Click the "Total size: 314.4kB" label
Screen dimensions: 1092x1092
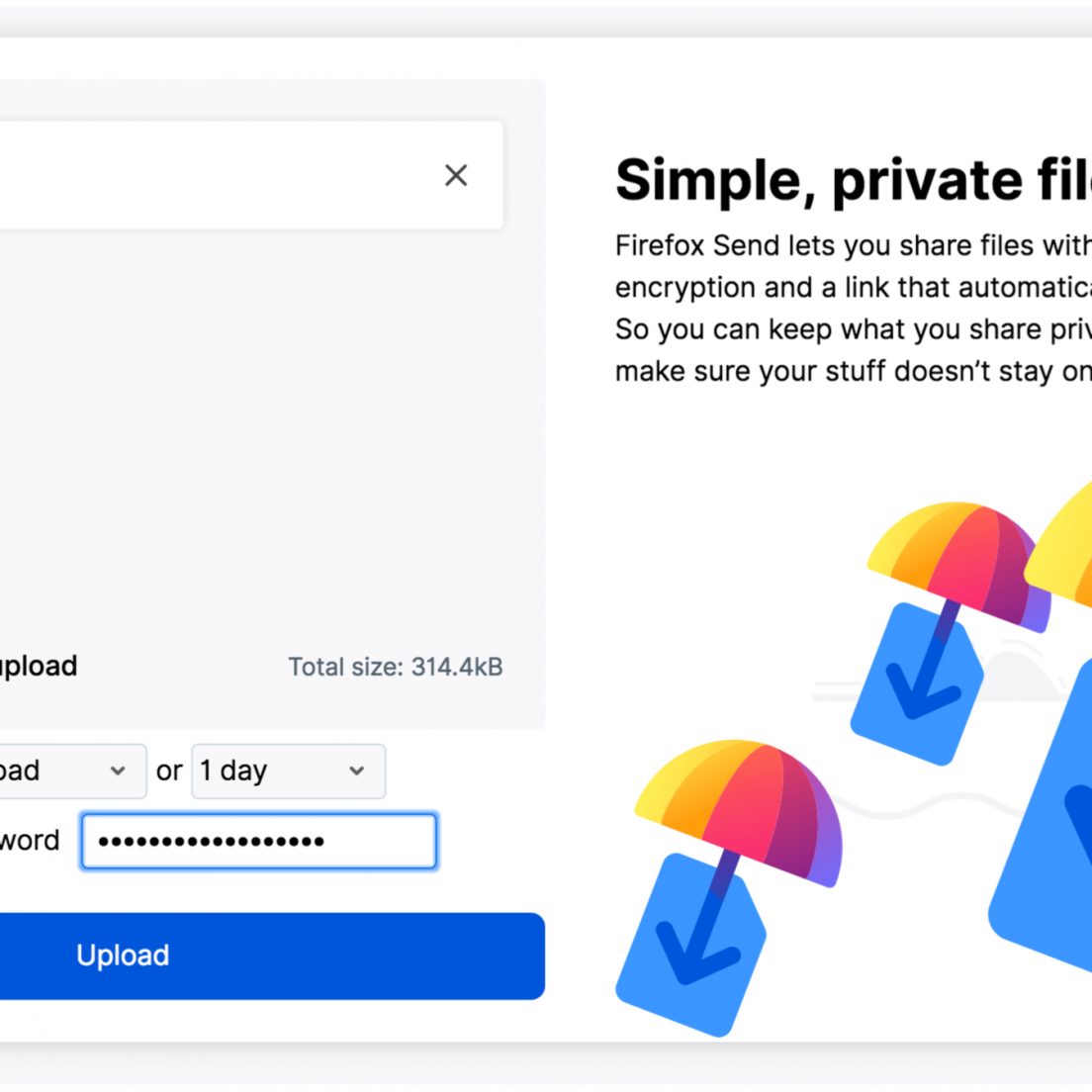click(x=396, y=668)
